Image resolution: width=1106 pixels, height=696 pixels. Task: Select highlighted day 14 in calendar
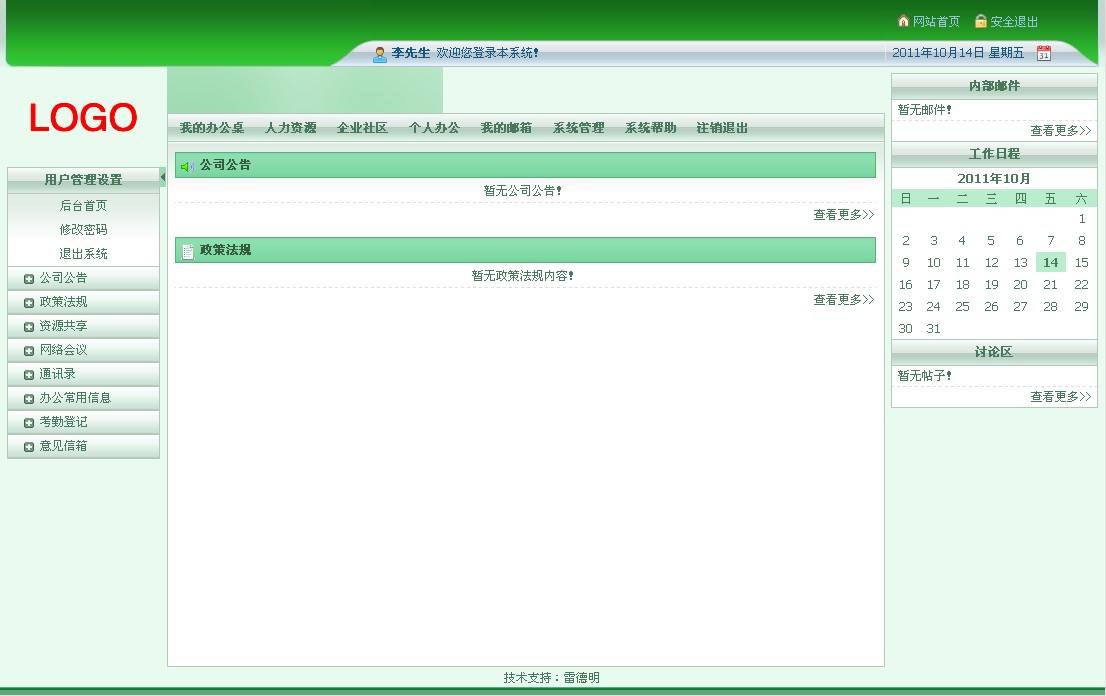coord(1050,262)
